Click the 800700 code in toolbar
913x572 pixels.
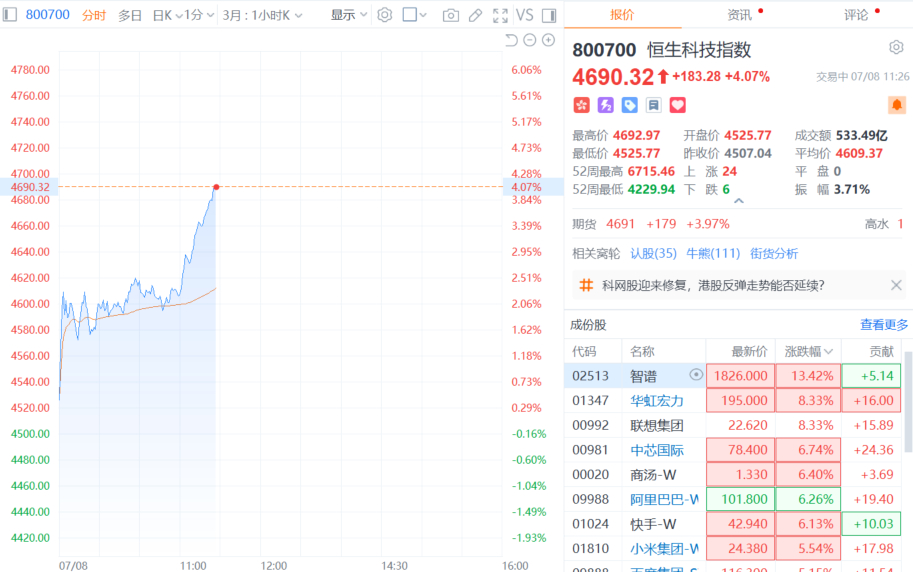48,15
